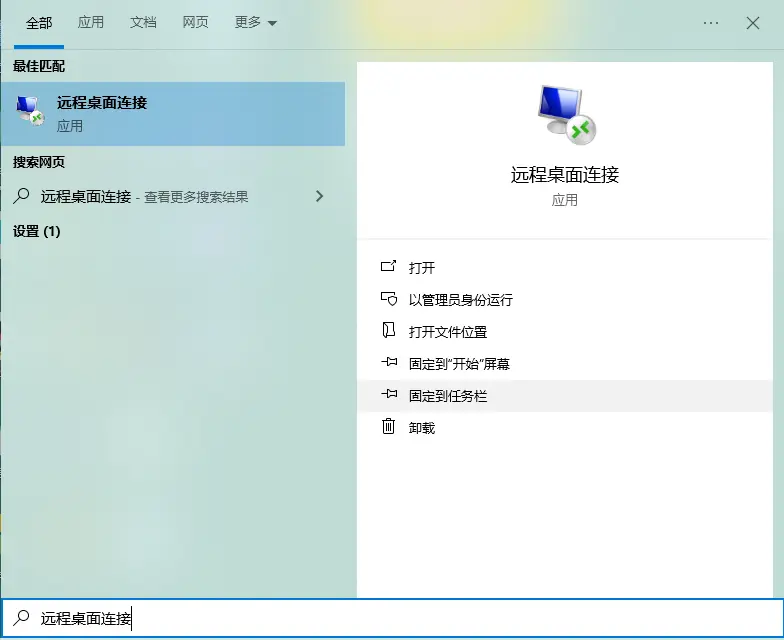Image resolution: width=784 pixels, height=640 pixels.
Task: Click the Remote Desktop Connection icon in best match
Action: [x=30, y=113]
